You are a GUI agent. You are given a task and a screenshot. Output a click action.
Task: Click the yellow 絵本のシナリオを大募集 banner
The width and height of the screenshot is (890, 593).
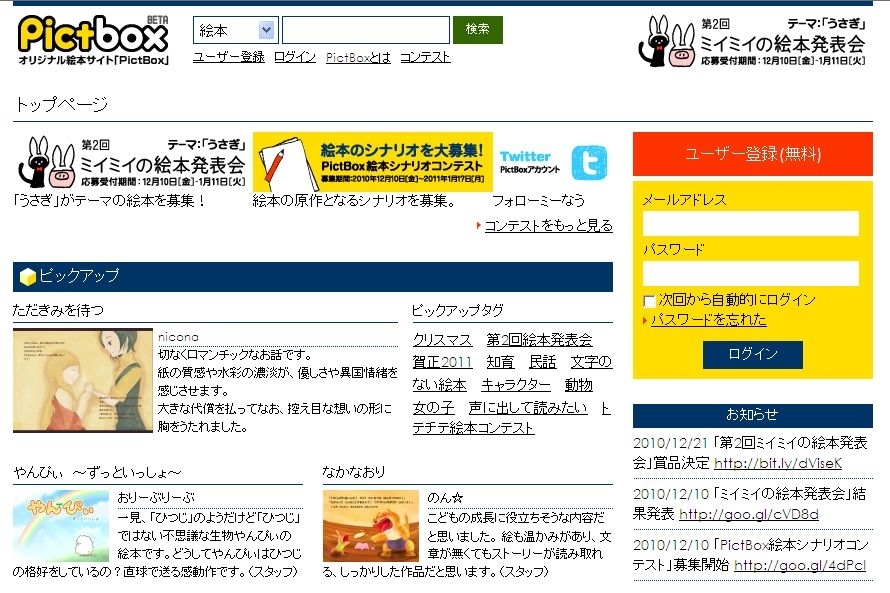pos(372,162)
